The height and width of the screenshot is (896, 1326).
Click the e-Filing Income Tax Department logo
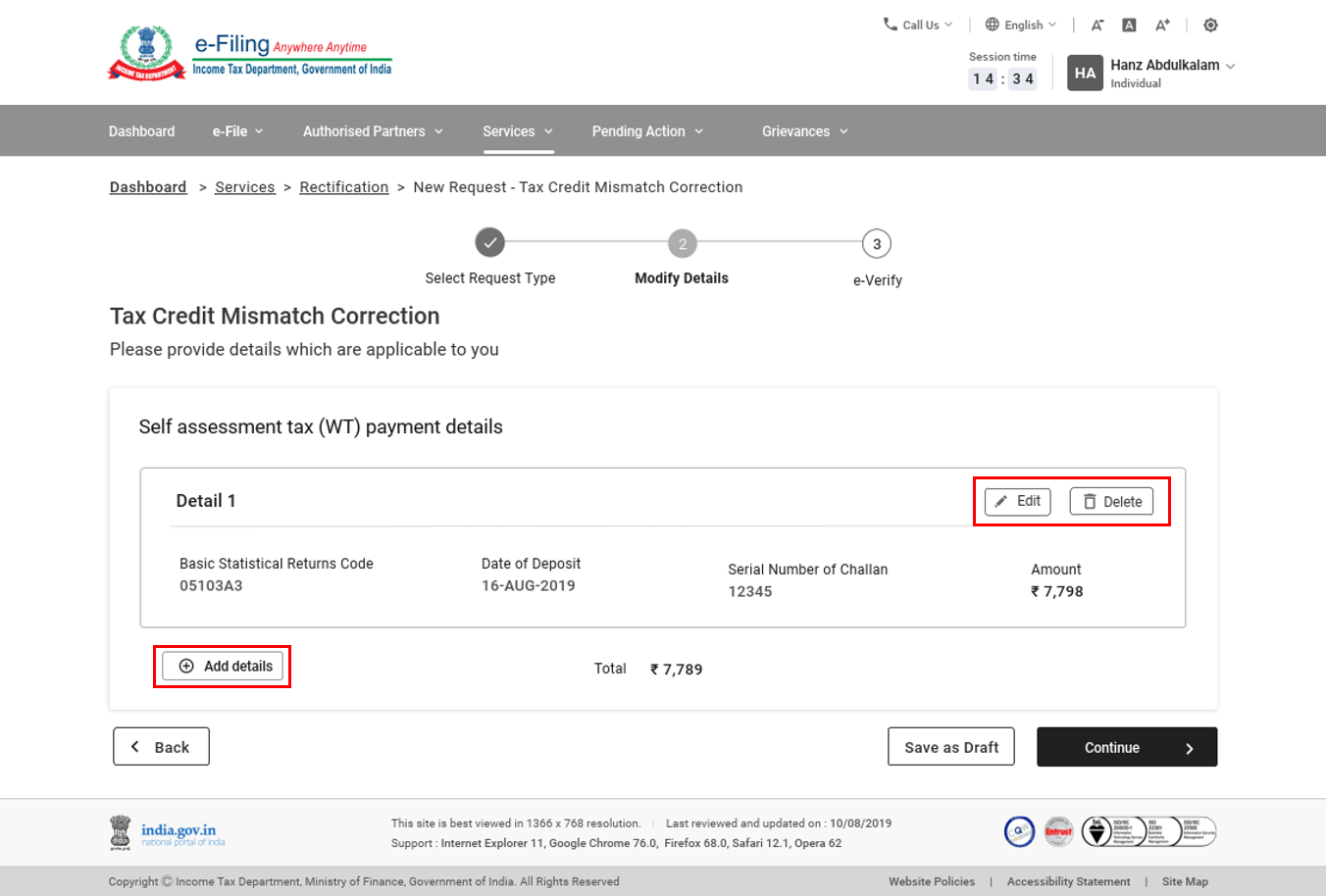[x=250, y=54]
